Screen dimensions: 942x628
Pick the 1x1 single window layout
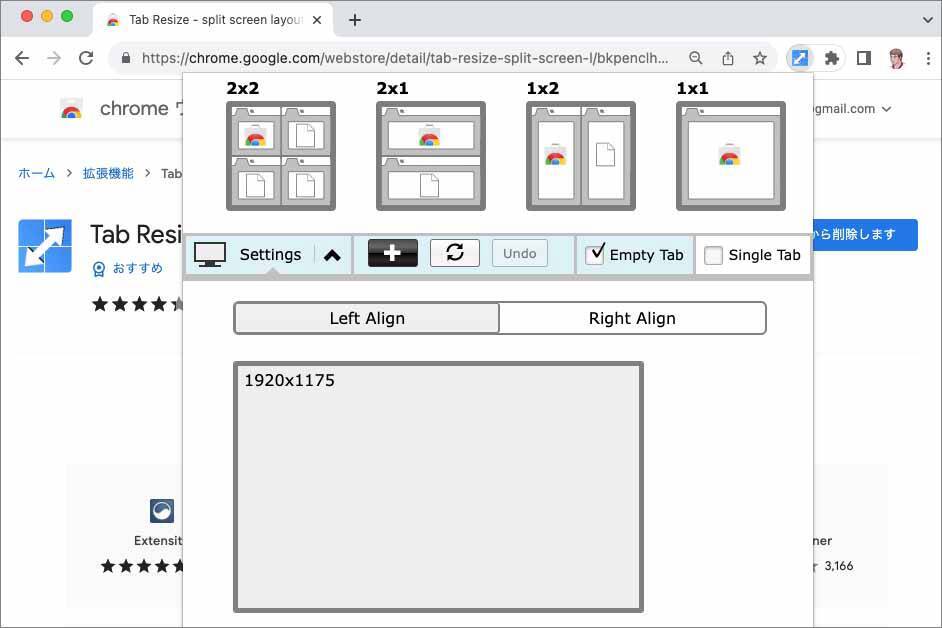pos(731,156)
